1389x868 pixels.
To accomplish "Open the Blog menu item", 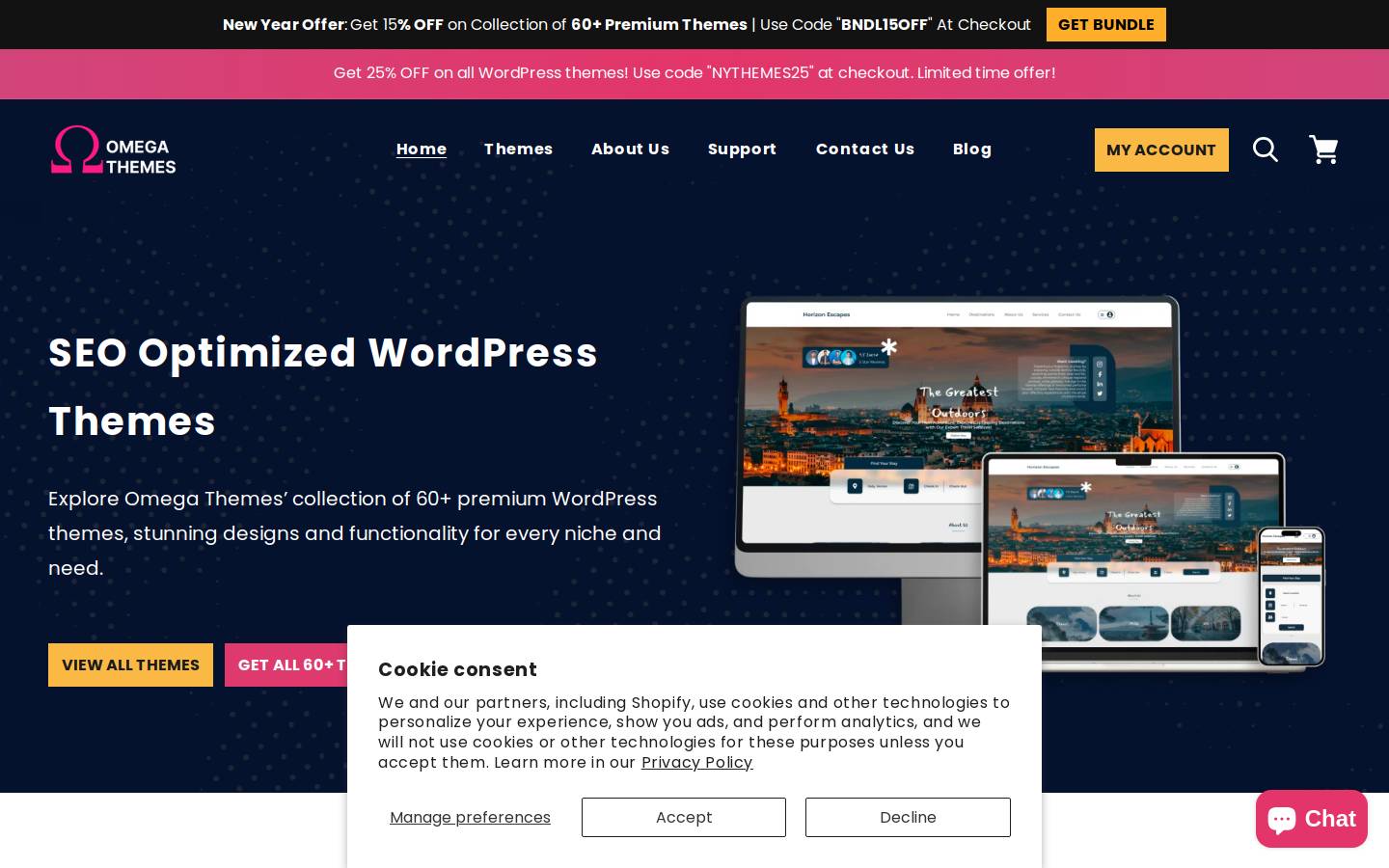I will pos(972,149).
